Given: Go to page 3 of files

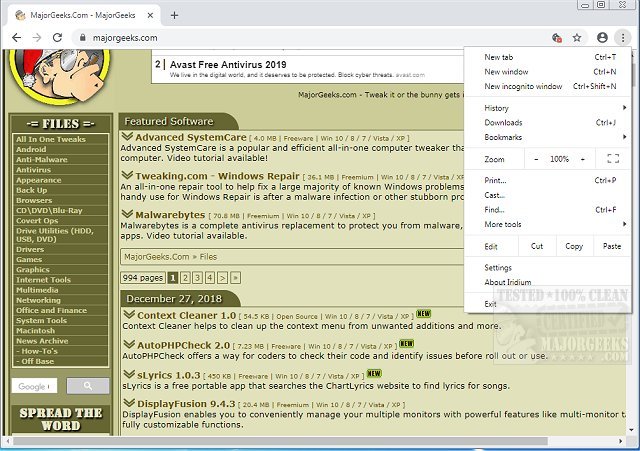Looking at the screenshot, I should point(198,278).
